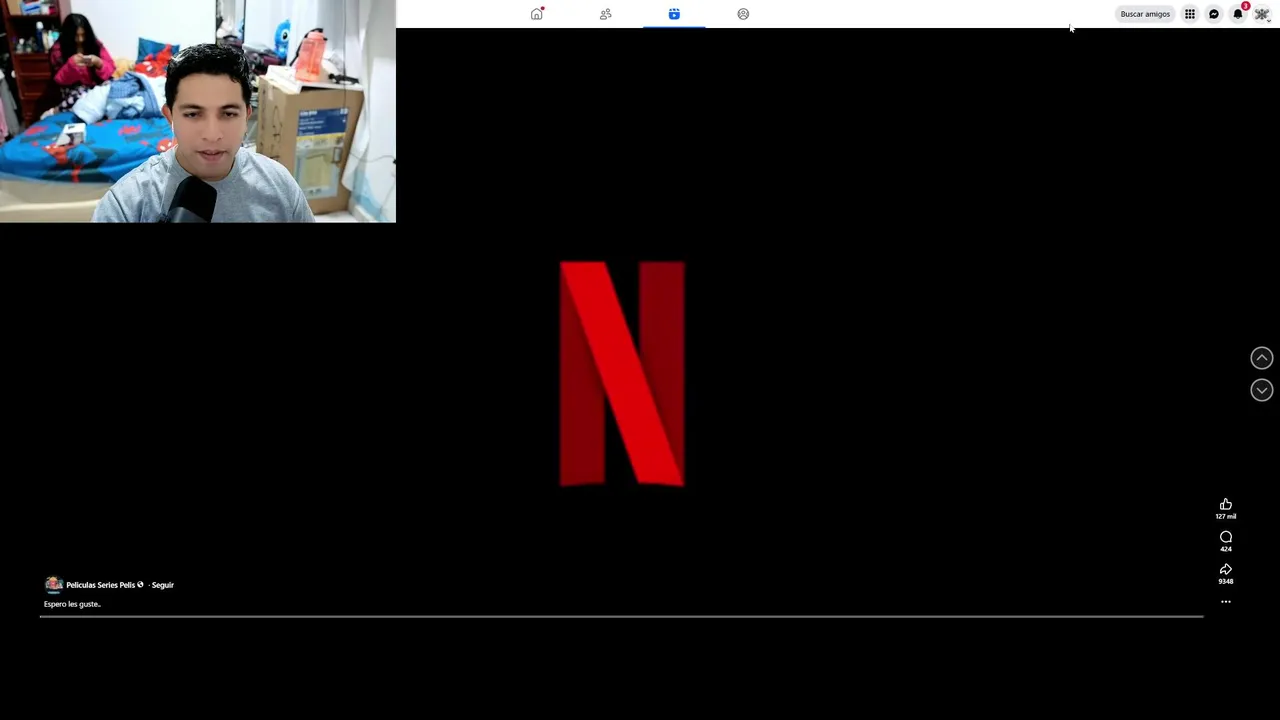Click the 'Espero les guste..' caption
The image size is (1280, 720).
[72, 604]
